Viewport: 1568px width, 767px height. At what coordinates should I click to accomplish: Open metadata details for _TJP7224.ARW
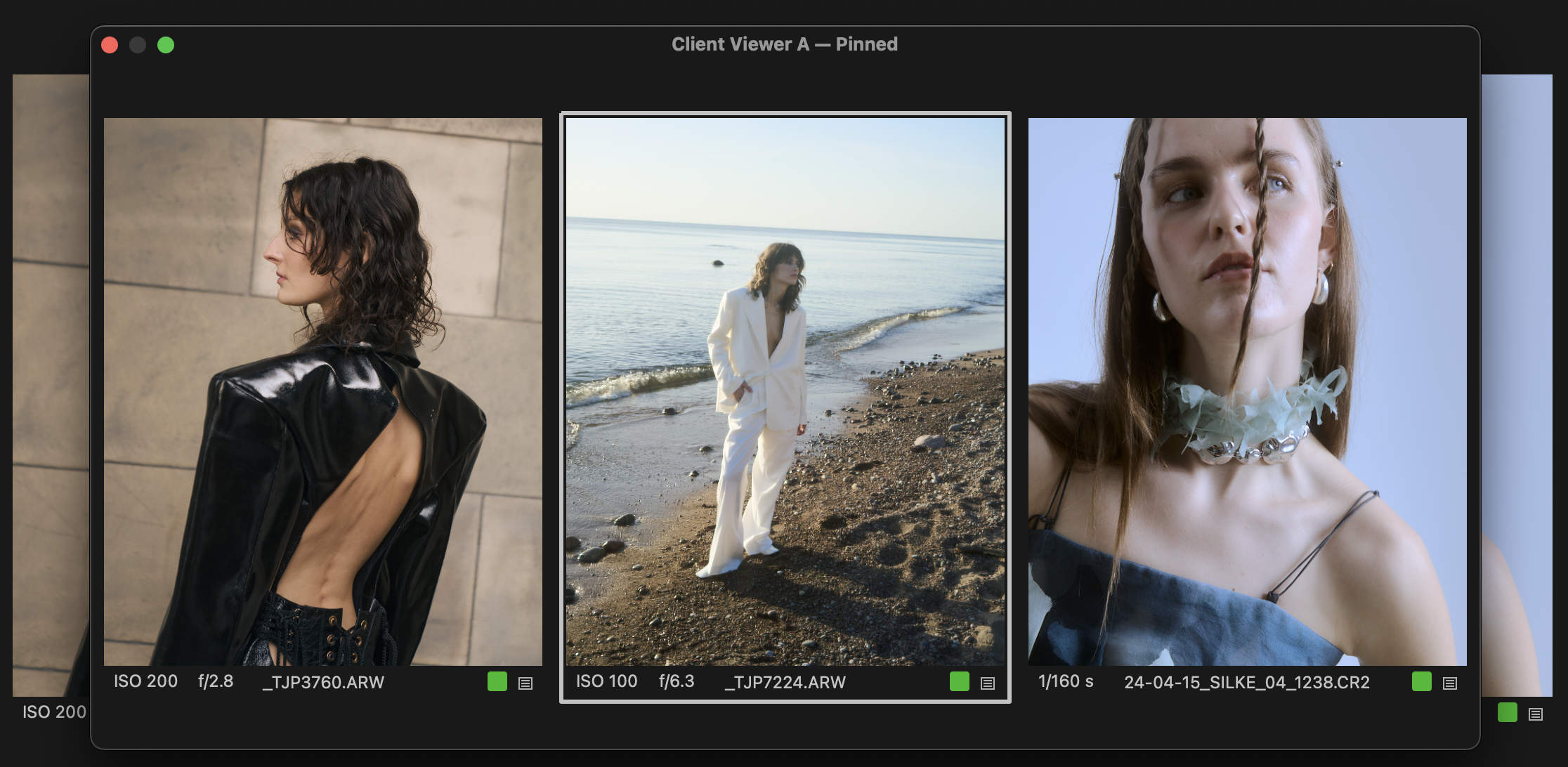[988, 681]
